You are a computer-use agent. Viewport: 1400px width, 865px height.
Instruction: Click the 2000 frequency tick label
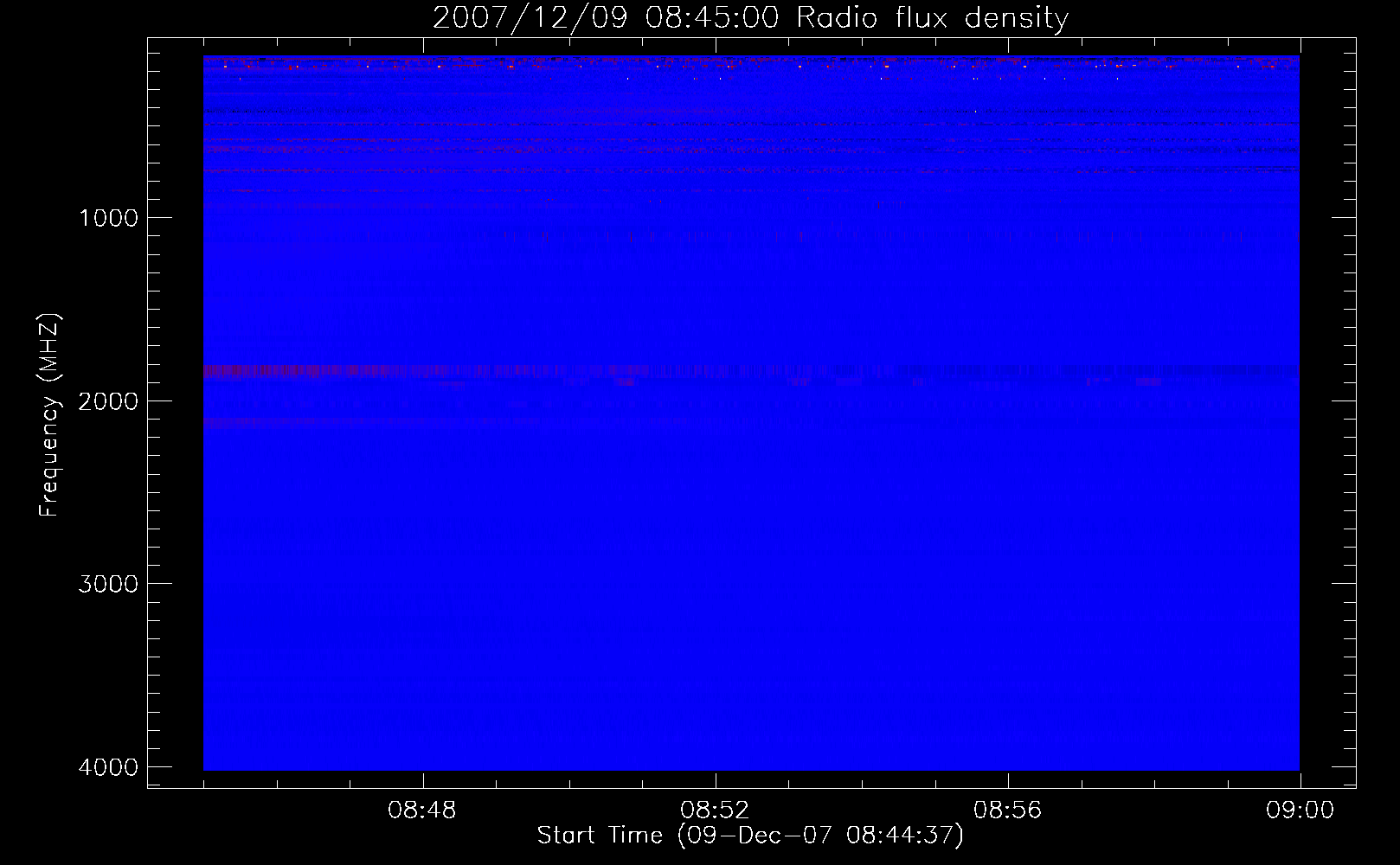(108, 401)
